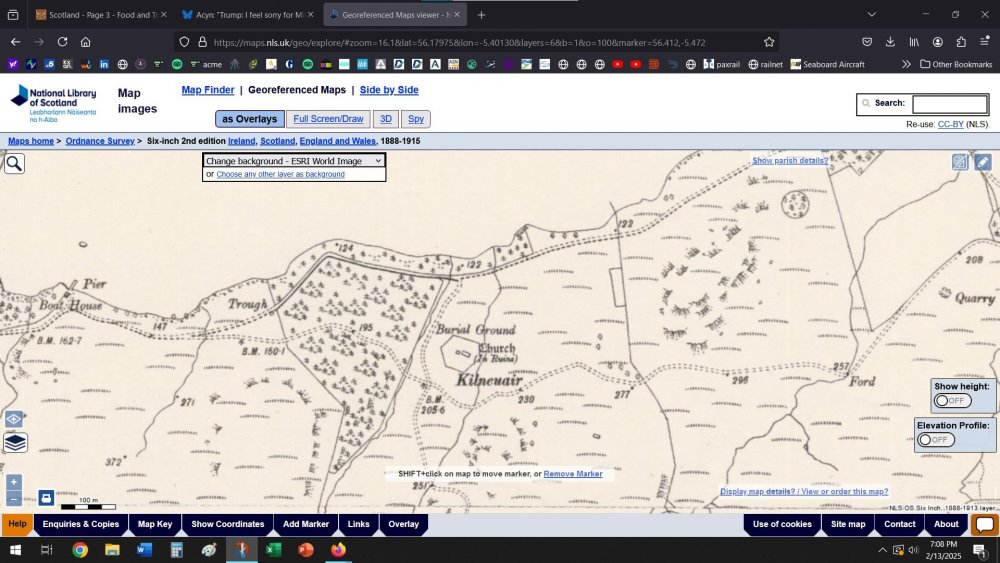Click the Remove Marker link
This screenshot has width=1000, height=563.
tap(573, 474)
